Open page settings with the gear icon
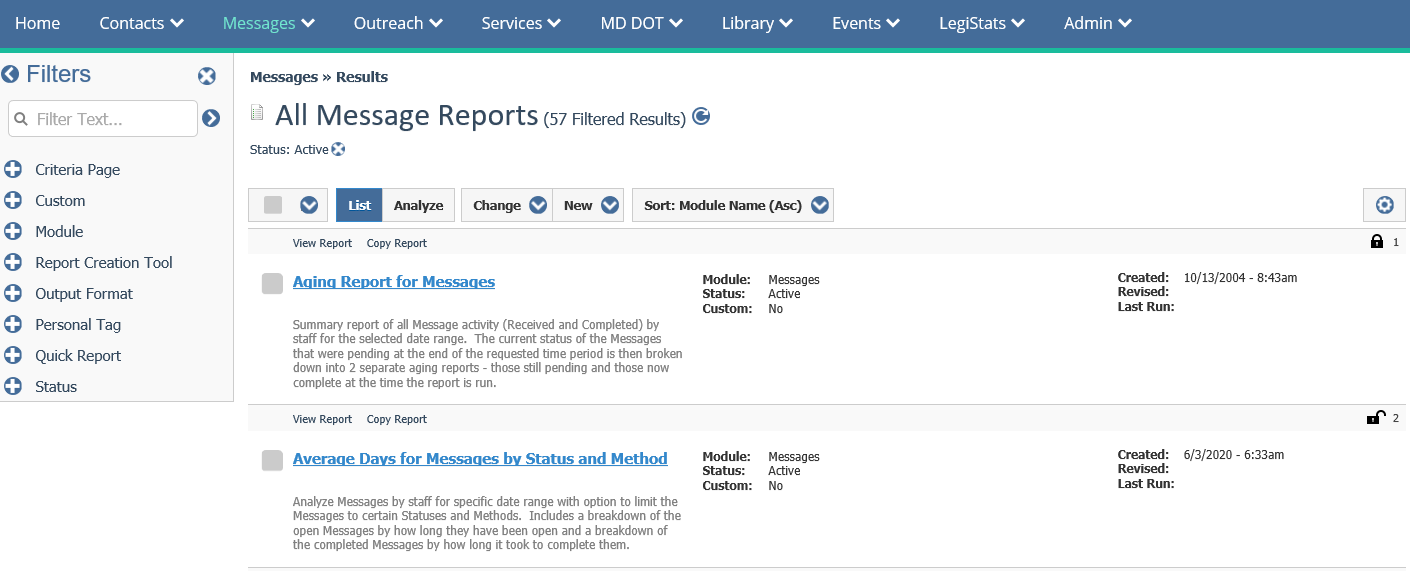 click(x=1385, y=205)
